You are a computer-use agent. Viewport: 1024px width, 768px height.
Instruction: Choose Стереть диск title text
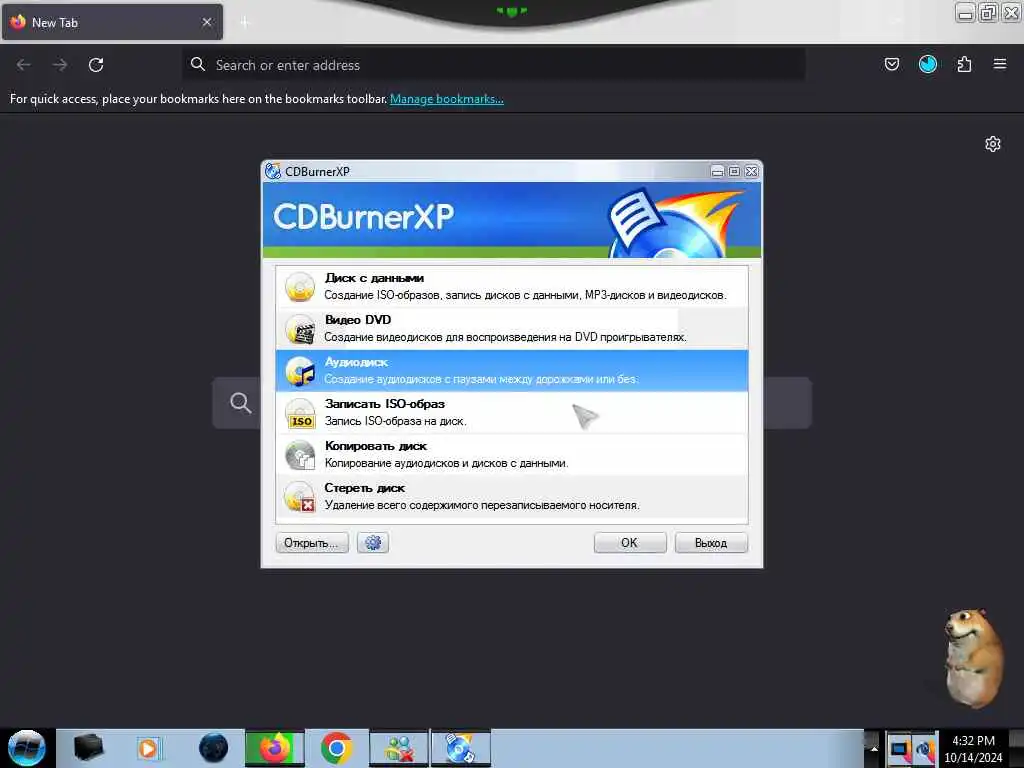coord(364,488)
